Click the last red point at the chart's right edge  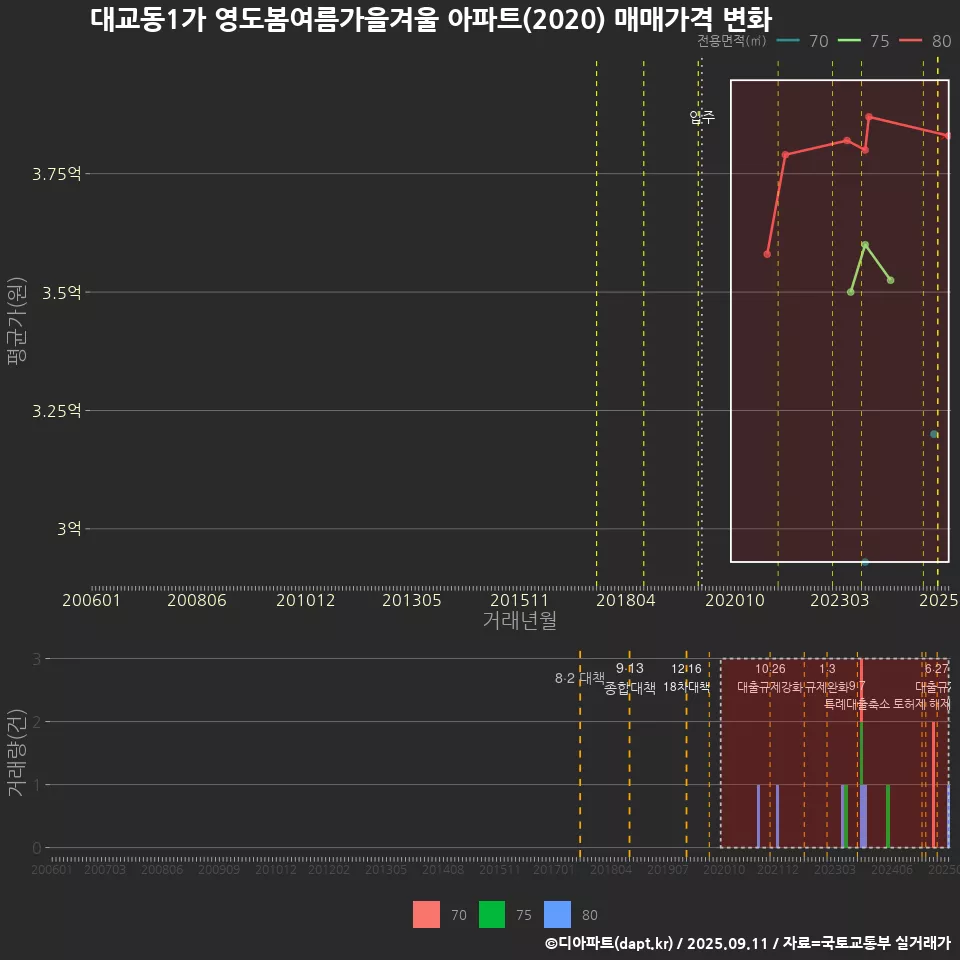(x=948, y=136)
